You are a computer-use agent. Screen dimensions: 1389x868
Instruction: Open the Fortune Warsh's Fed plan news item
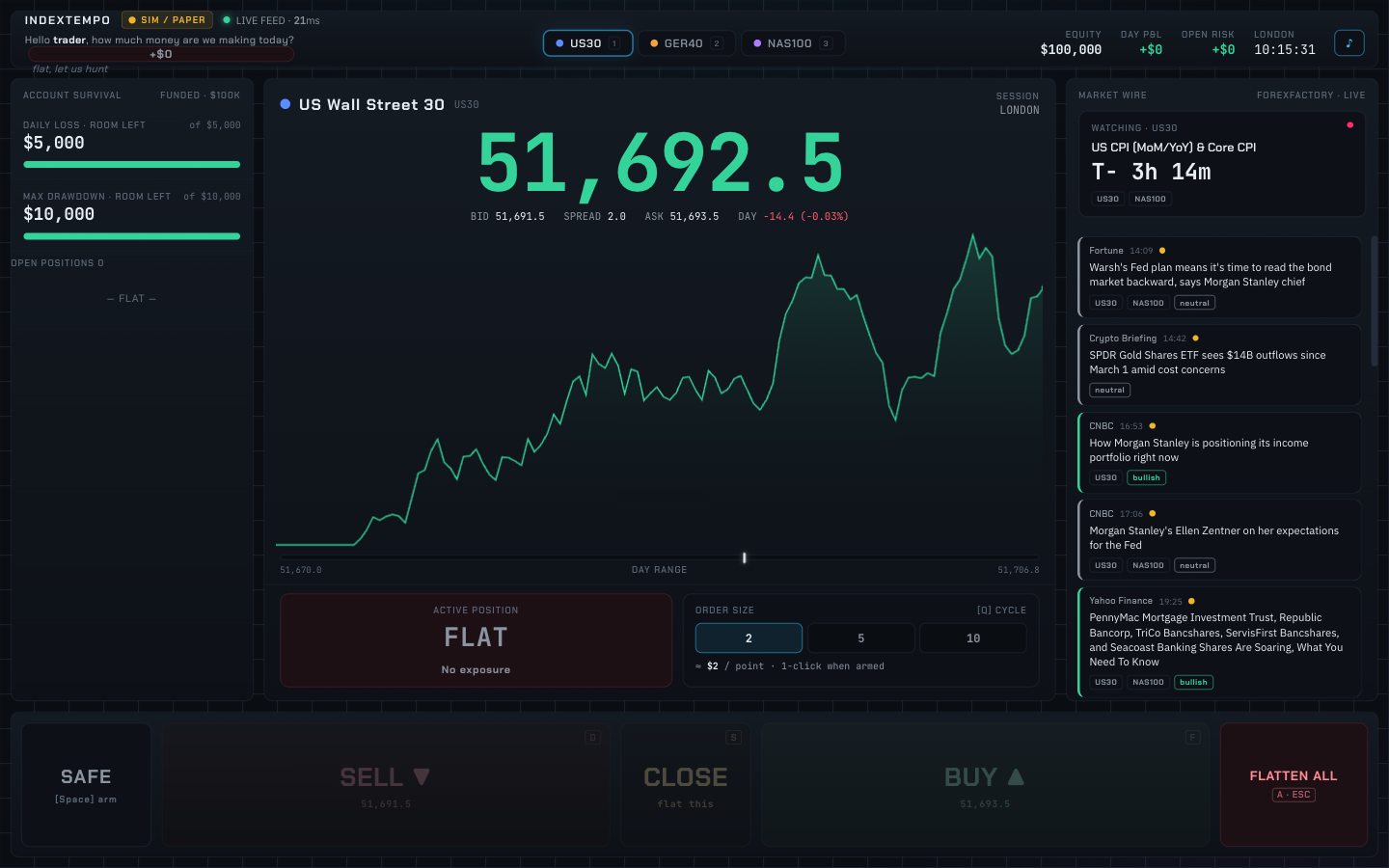coord(1219,277)
